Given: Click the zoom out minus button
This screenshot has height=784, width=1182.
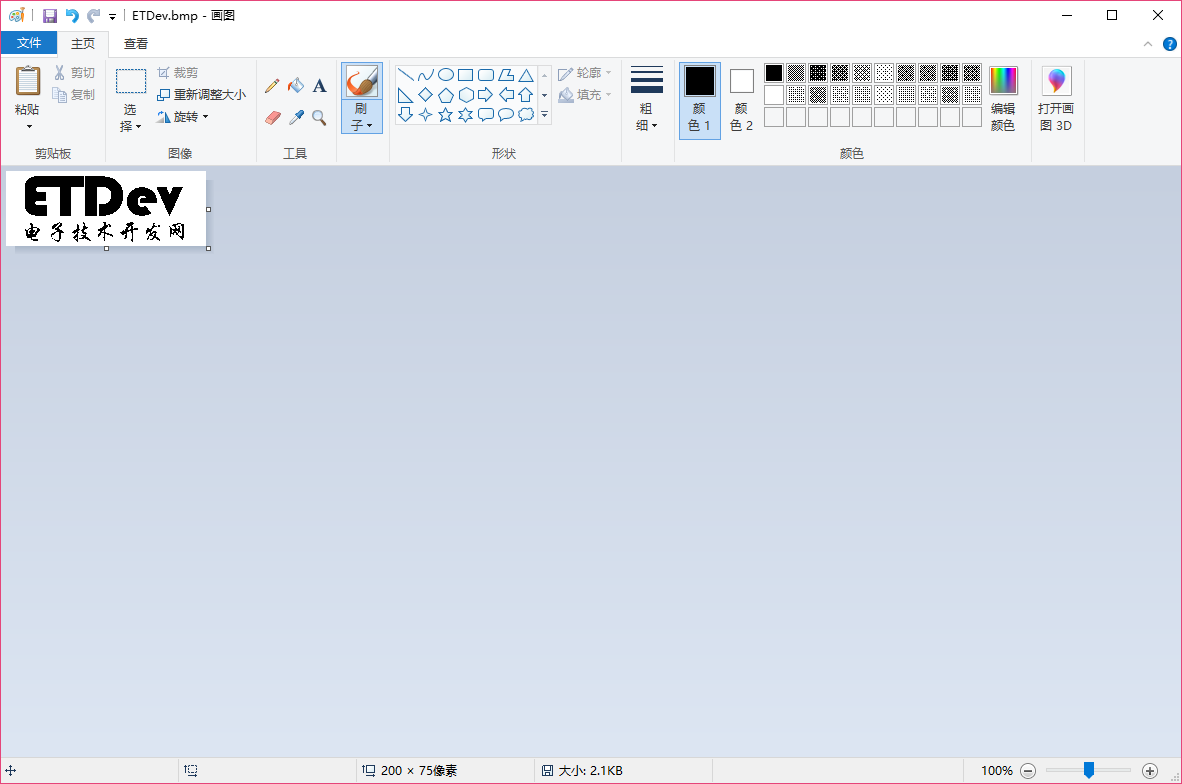Looking at the screenshot, I should (1028, 770).
